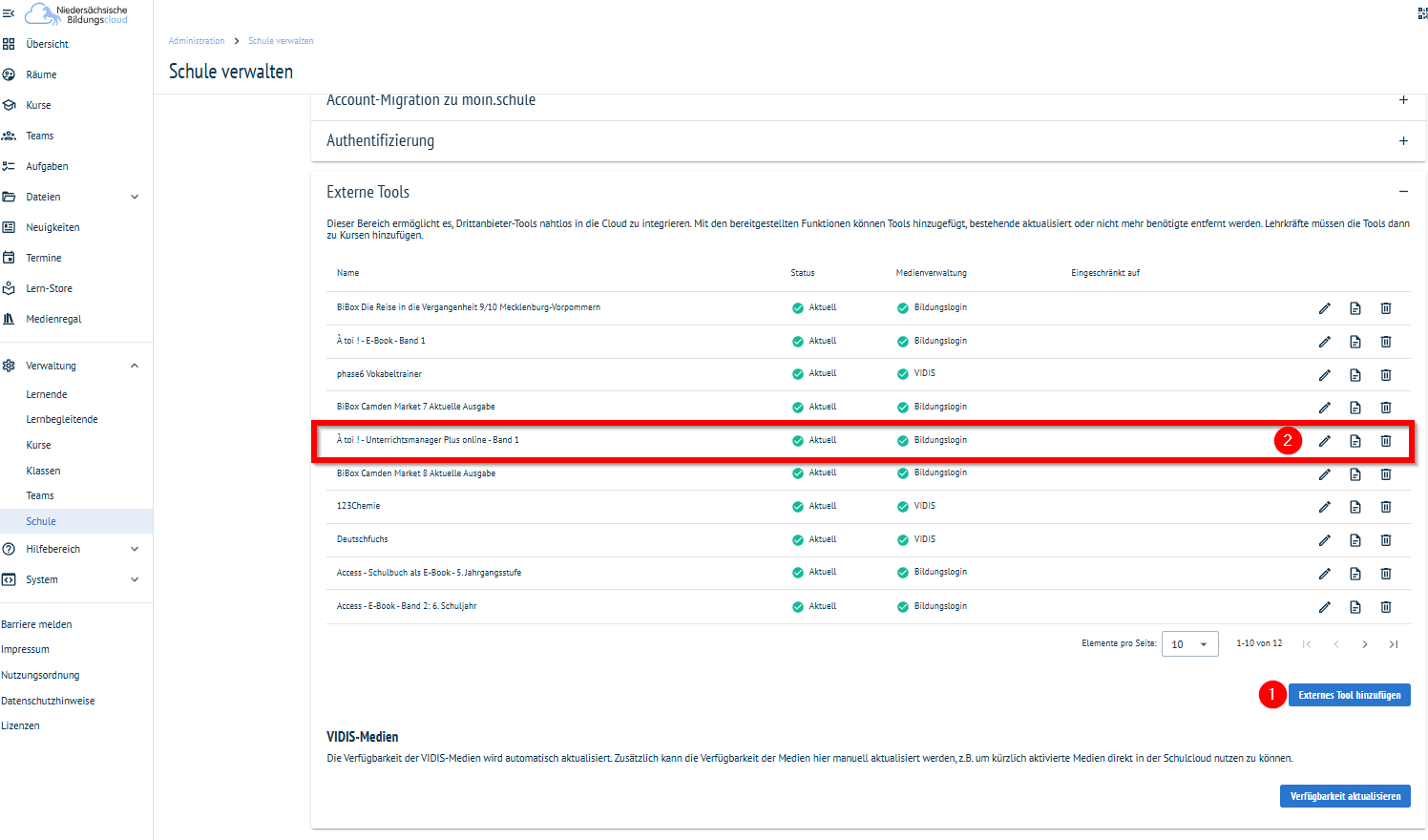This screenshot has width=1428, height=840.
Task: Expand the Dateien sidebar submenu
Action: [135, 197]
